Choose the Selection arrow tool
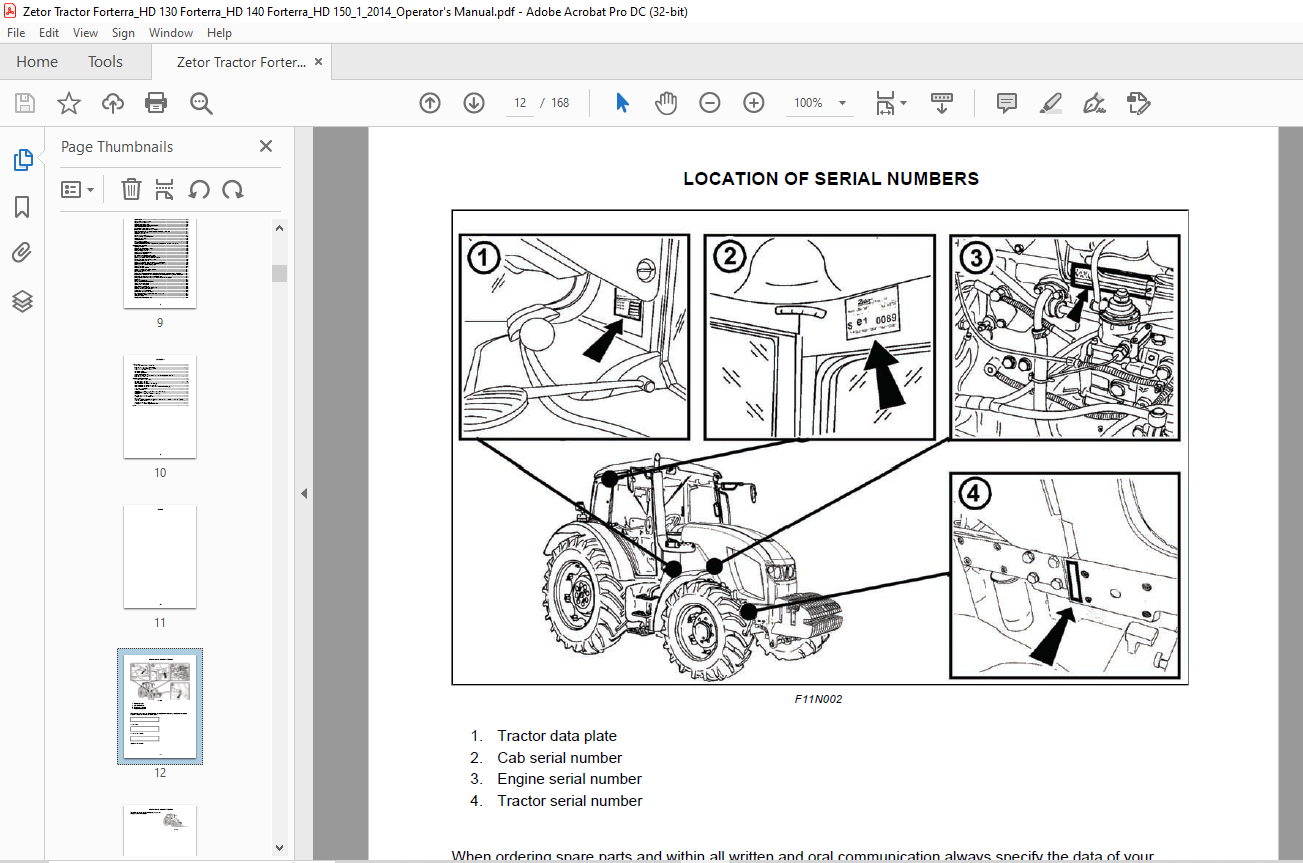This screenshot has height=863, width=1303. [x=622, y=103]
